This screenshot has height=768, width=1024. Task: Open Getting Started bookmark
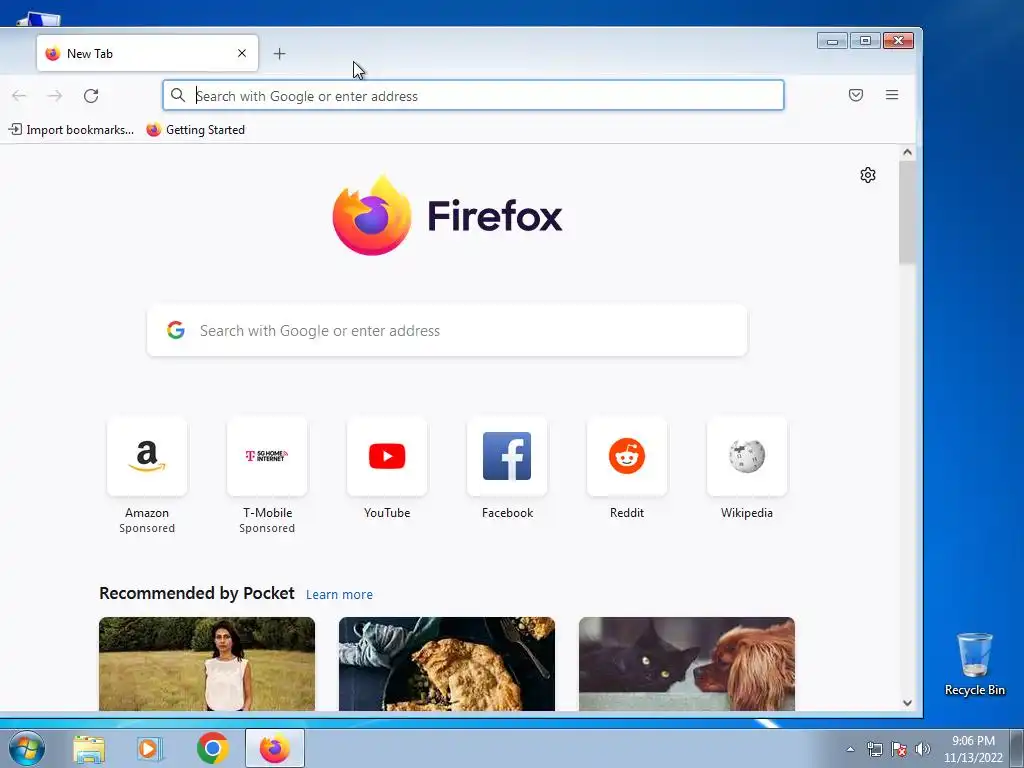[195, 130]
